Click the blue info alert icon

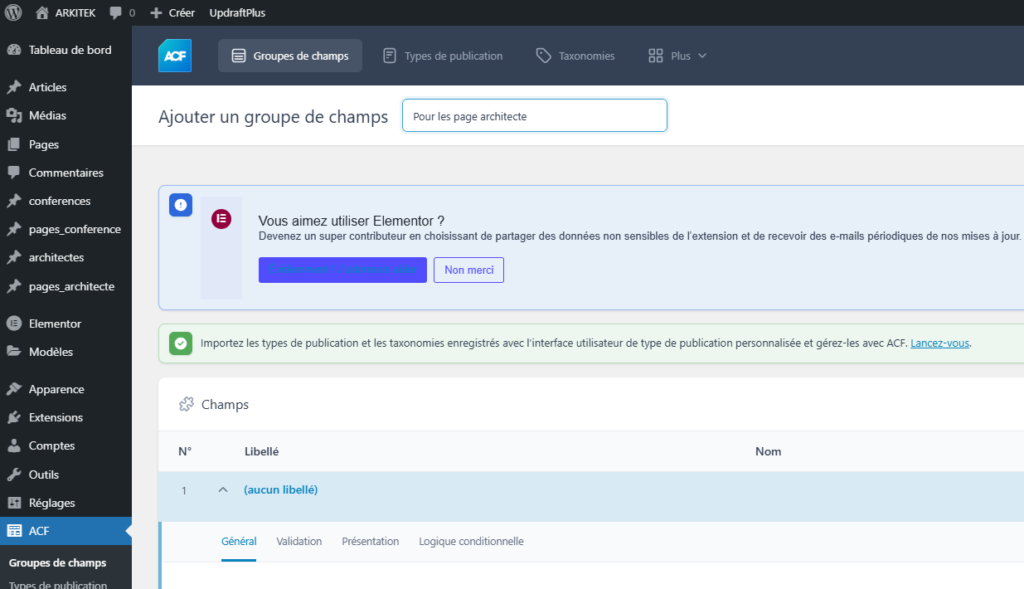tap(180, 204)
